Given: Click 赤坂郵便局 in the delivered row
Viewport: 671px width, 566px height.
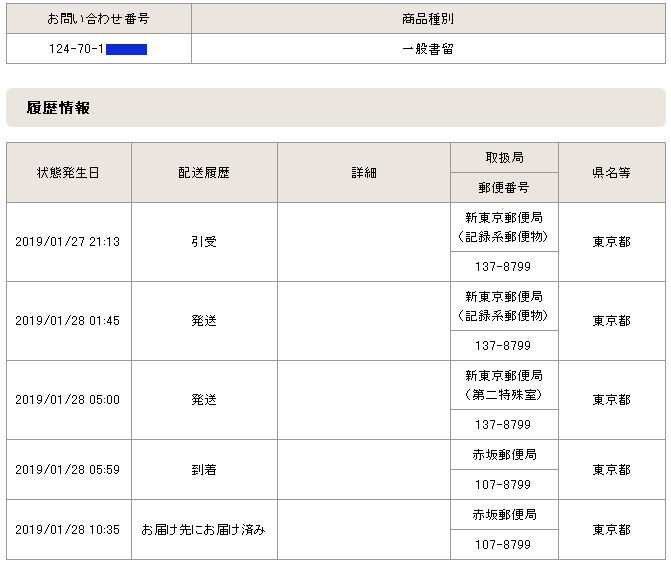Looking at the screenshot, I should (504, 515).
